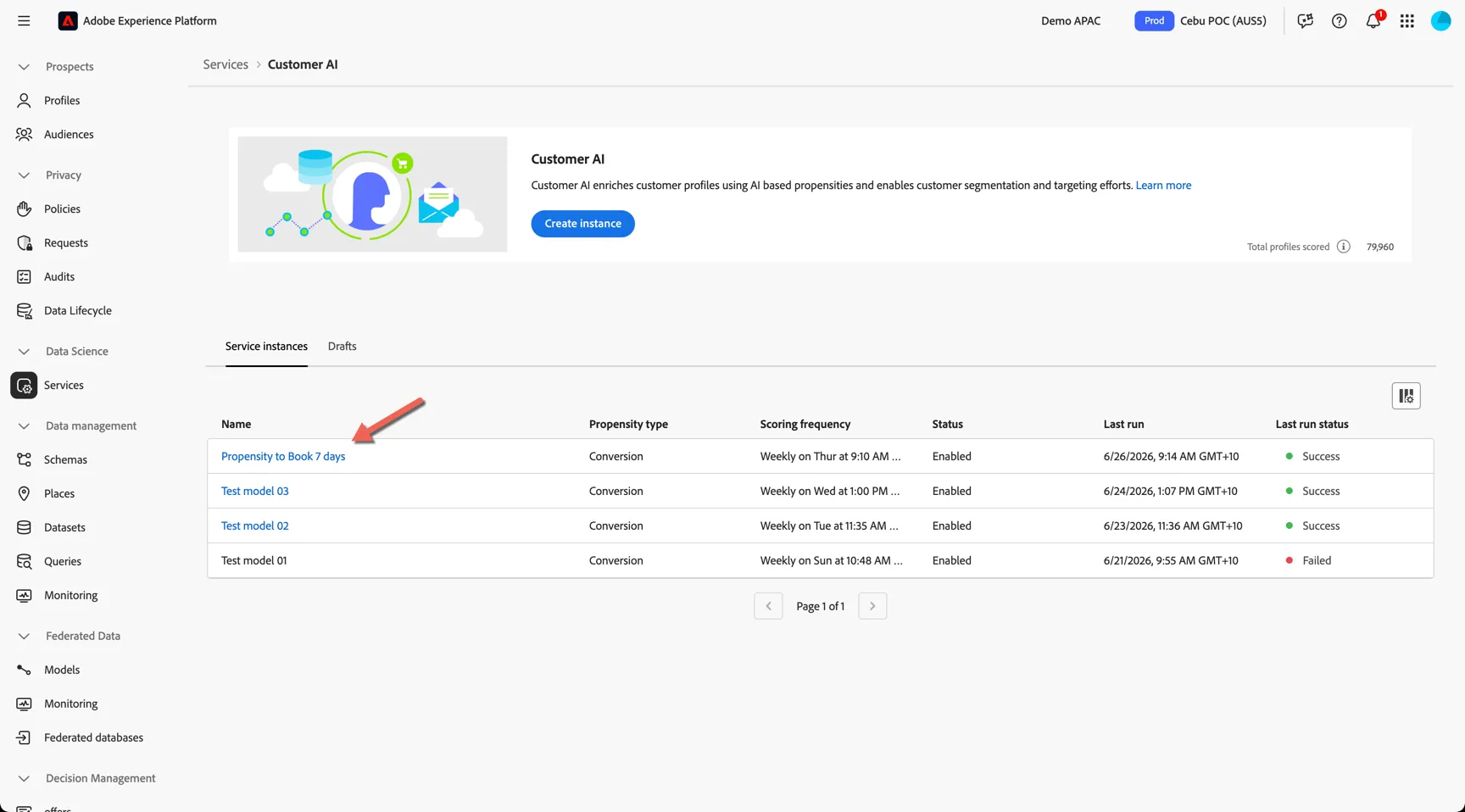Click the Federated databases icon

click(x=25, y=737)
